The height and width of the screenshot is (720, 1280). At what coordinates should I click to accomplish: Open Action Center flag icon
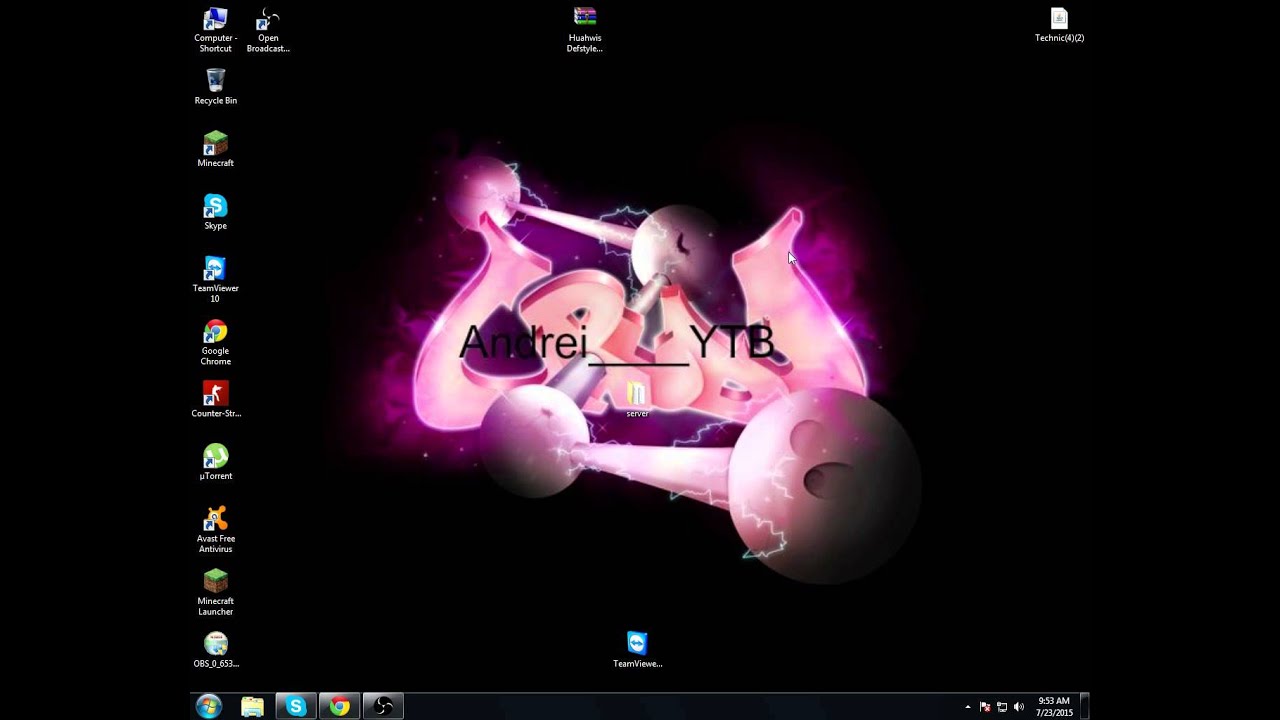pyautogui.click(x=985, y=707)
